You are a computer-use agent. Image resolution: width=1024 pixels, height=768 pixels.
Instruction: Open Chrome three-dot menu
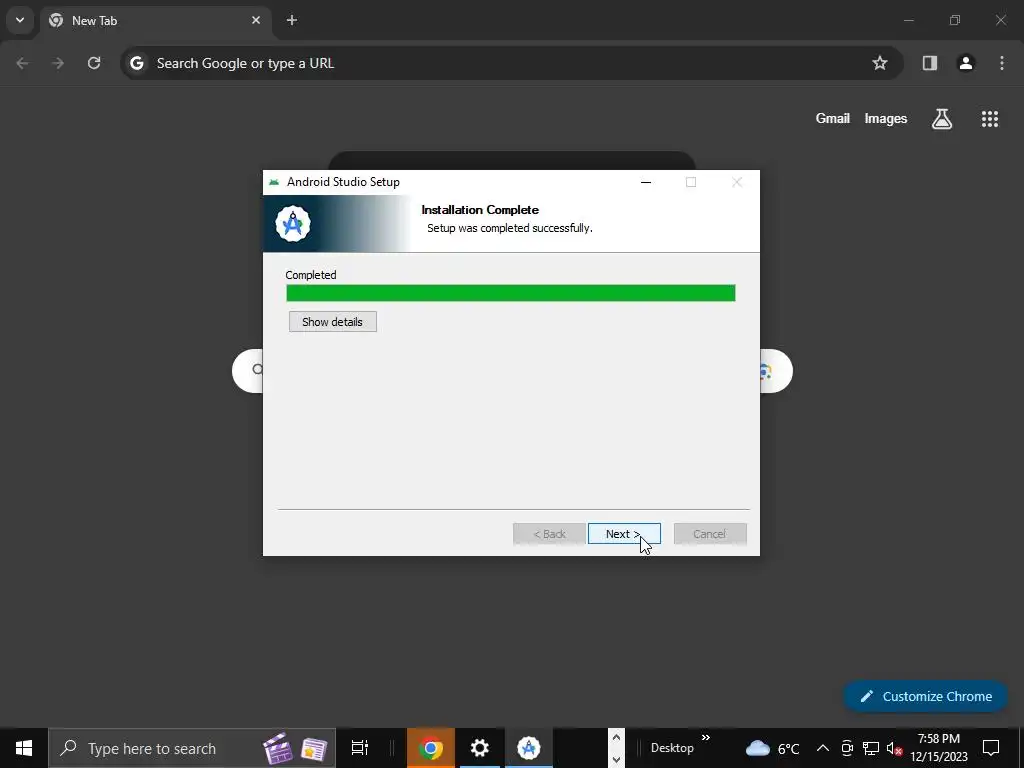pos(1002,63)
